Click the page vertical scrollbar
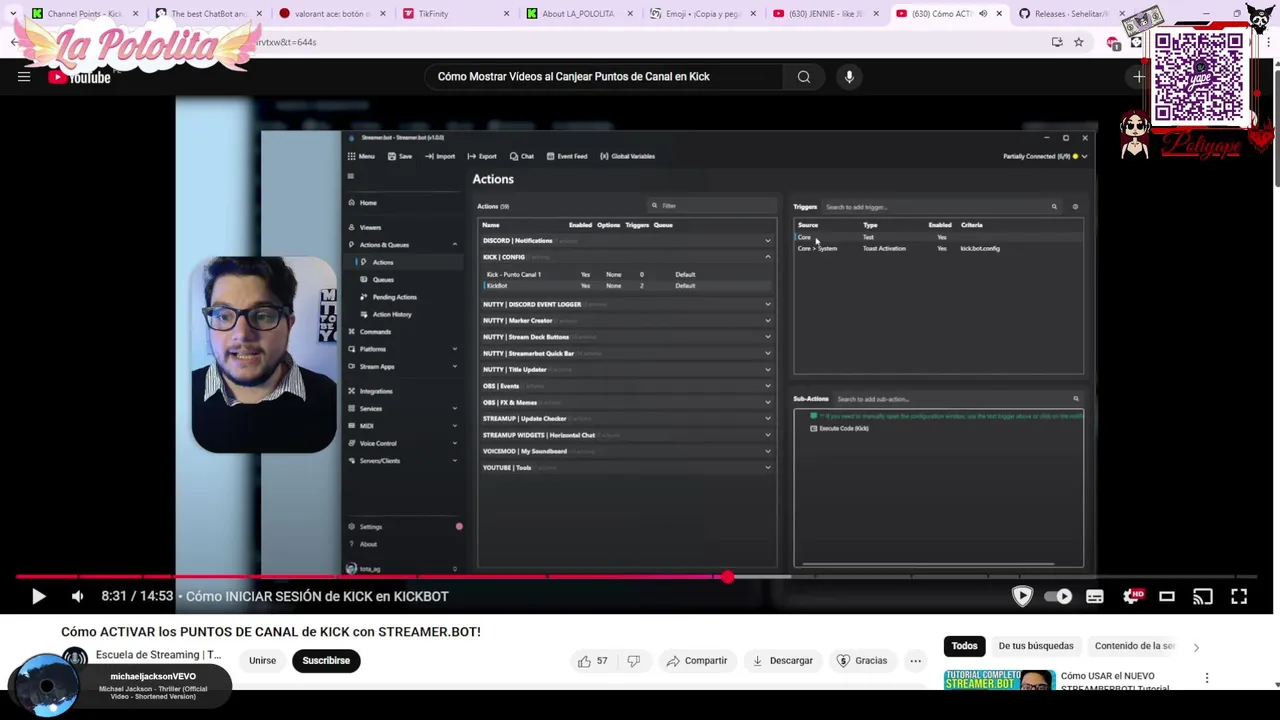The image size is (1280, 720). tap(1275, 130)
